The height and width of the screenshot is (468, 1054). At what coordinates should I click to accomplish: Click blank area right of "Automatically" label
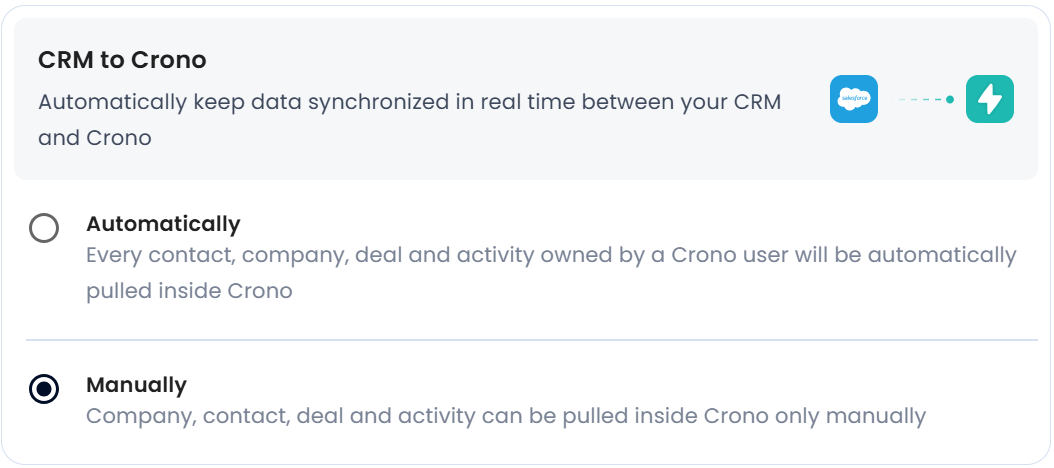600,224
